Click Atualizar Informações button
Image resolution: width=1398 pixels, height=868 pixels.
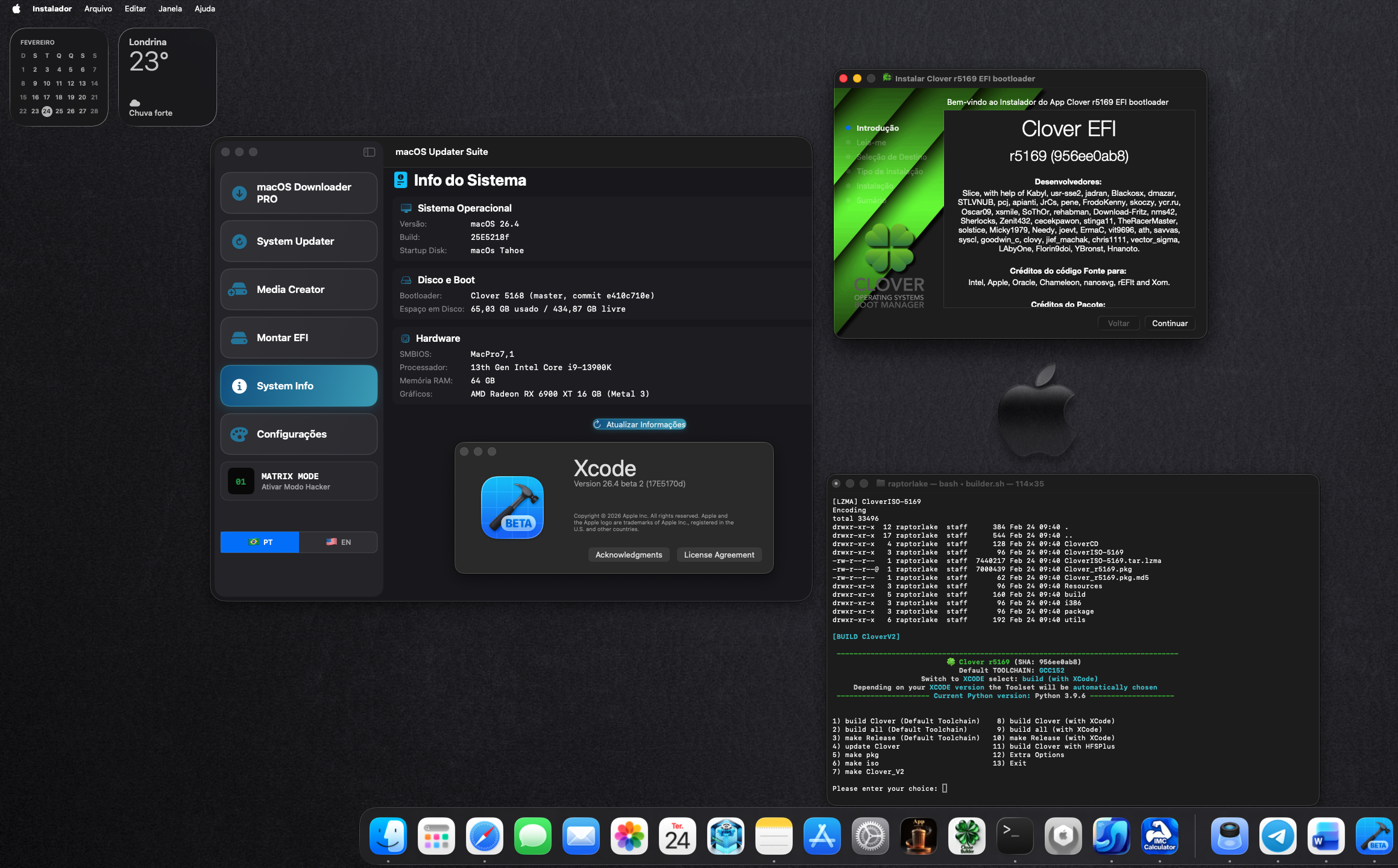click(639, 424)
